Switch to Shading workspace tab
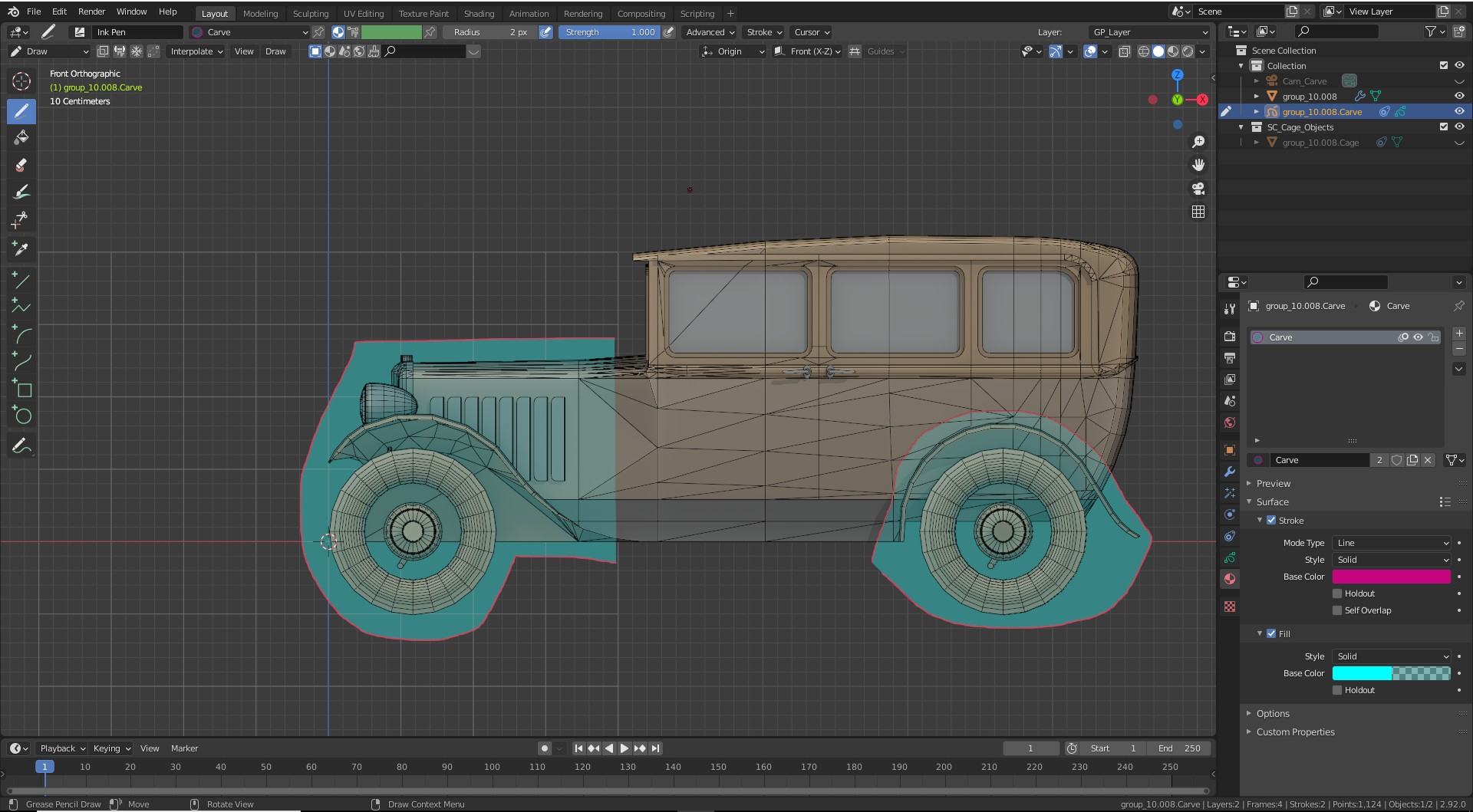This screenshot has width=1473, height=812. click(x=479, y=13)
